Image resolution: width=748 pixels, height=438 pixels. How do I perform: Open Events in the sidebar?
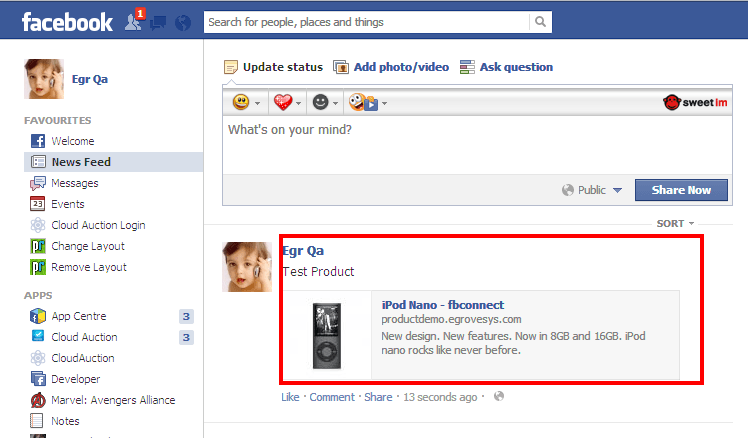68,204
